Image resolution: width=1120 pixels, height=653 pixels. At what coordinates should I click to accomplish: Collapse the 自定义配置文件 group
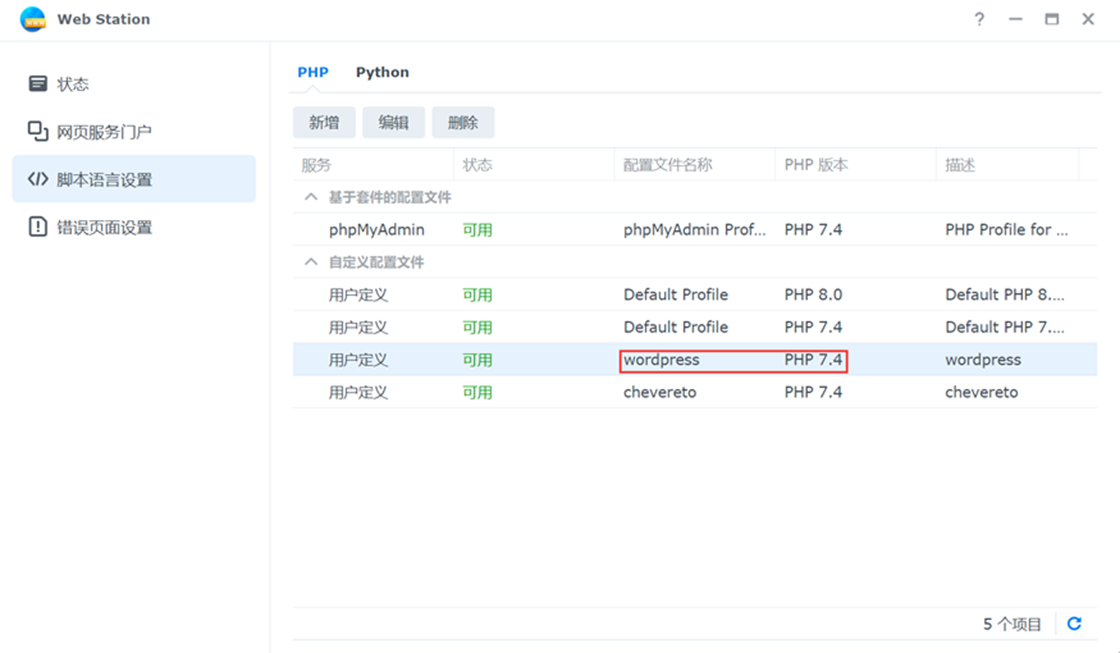click(311, 262)
